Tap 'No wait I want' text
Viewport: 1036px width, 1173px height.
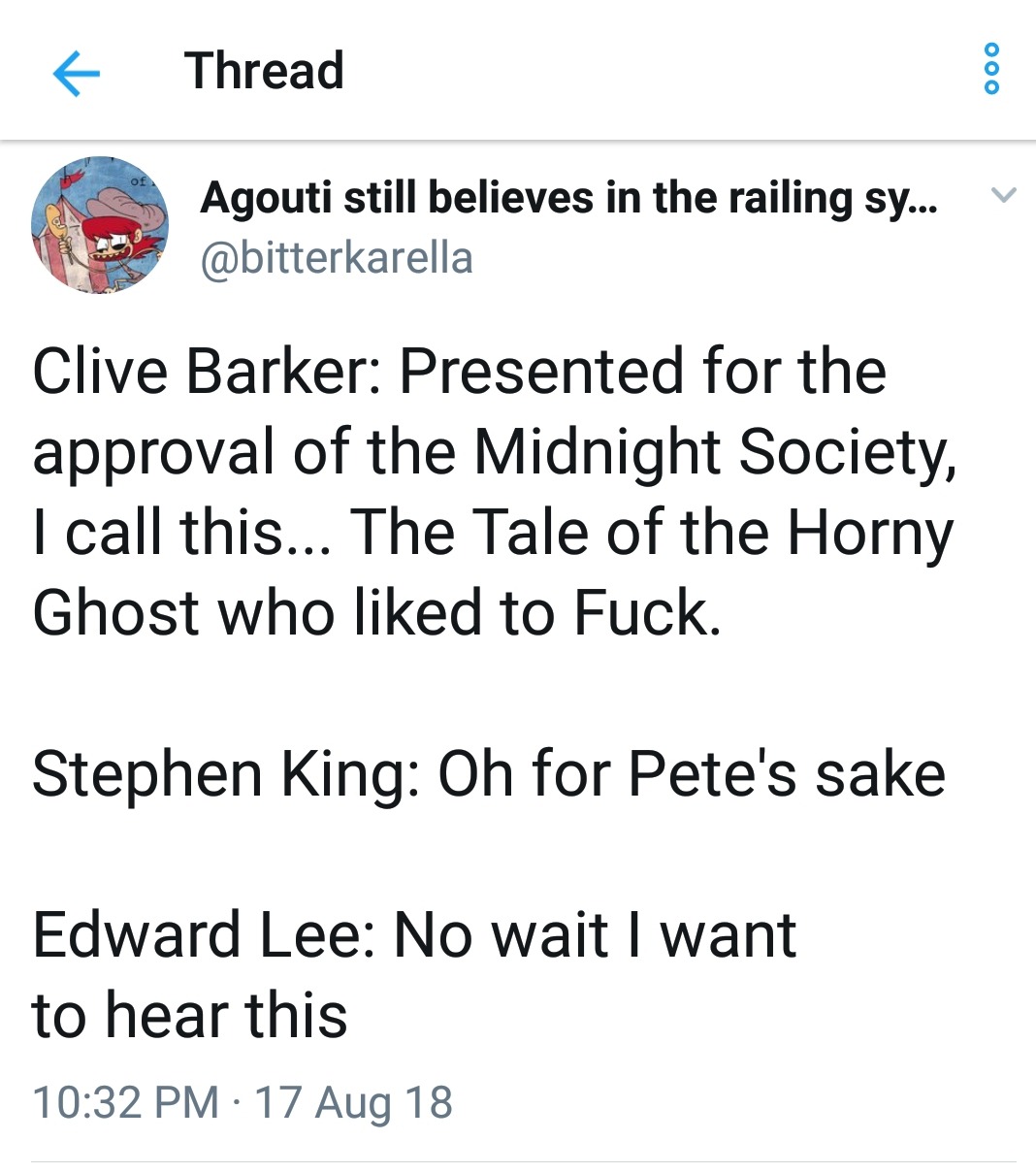click(595, 935)
